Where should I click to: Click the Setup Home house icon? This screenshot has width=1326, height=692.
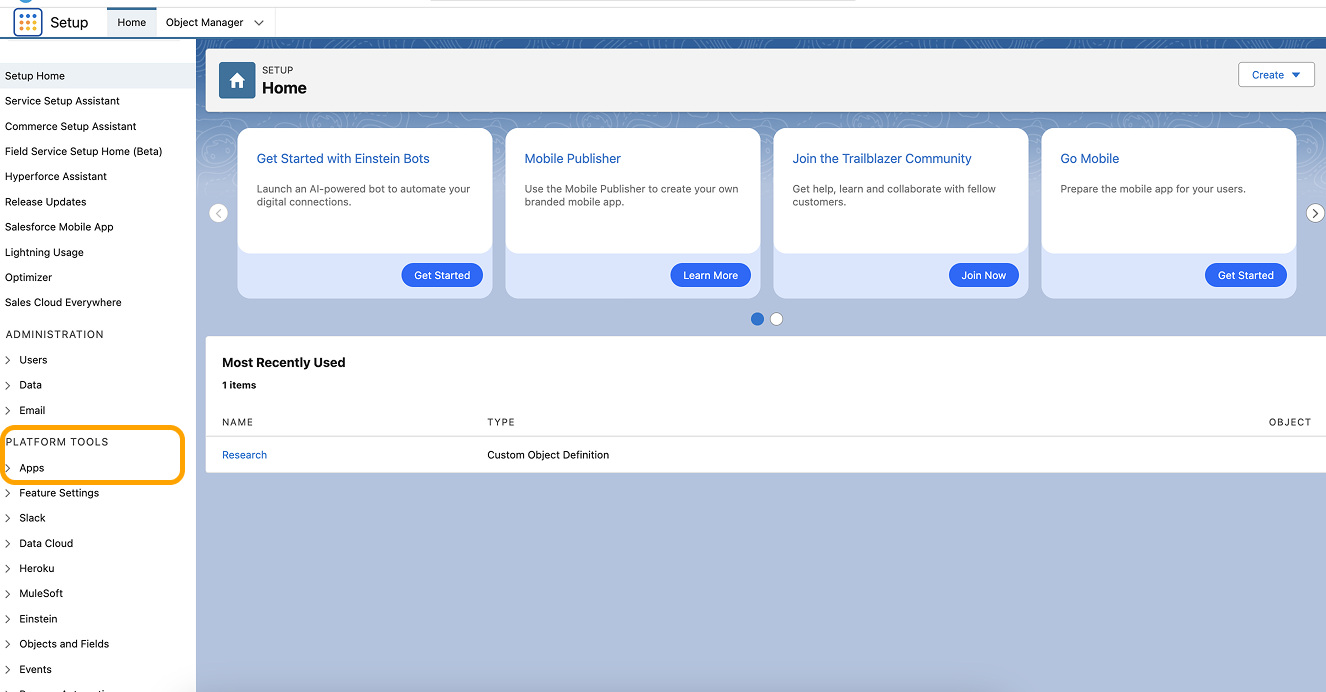[237, 81]
